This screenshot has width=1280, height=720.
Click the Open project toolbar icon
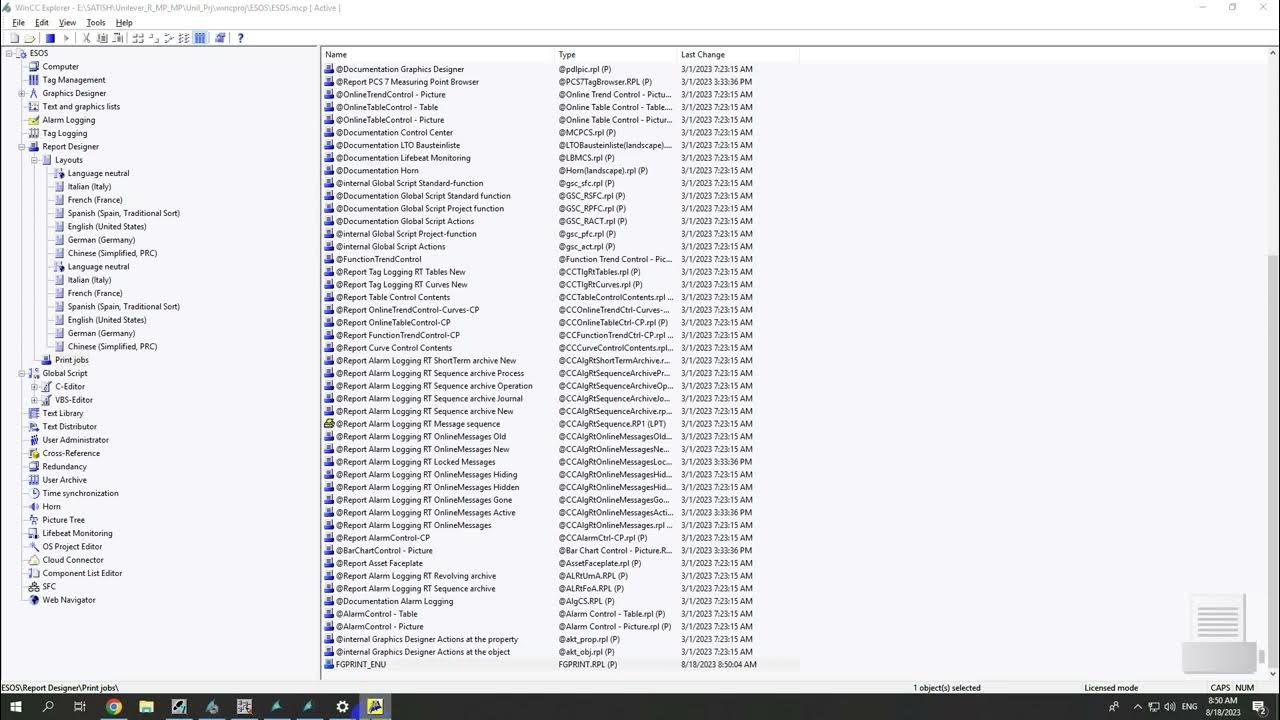point(29,38)
